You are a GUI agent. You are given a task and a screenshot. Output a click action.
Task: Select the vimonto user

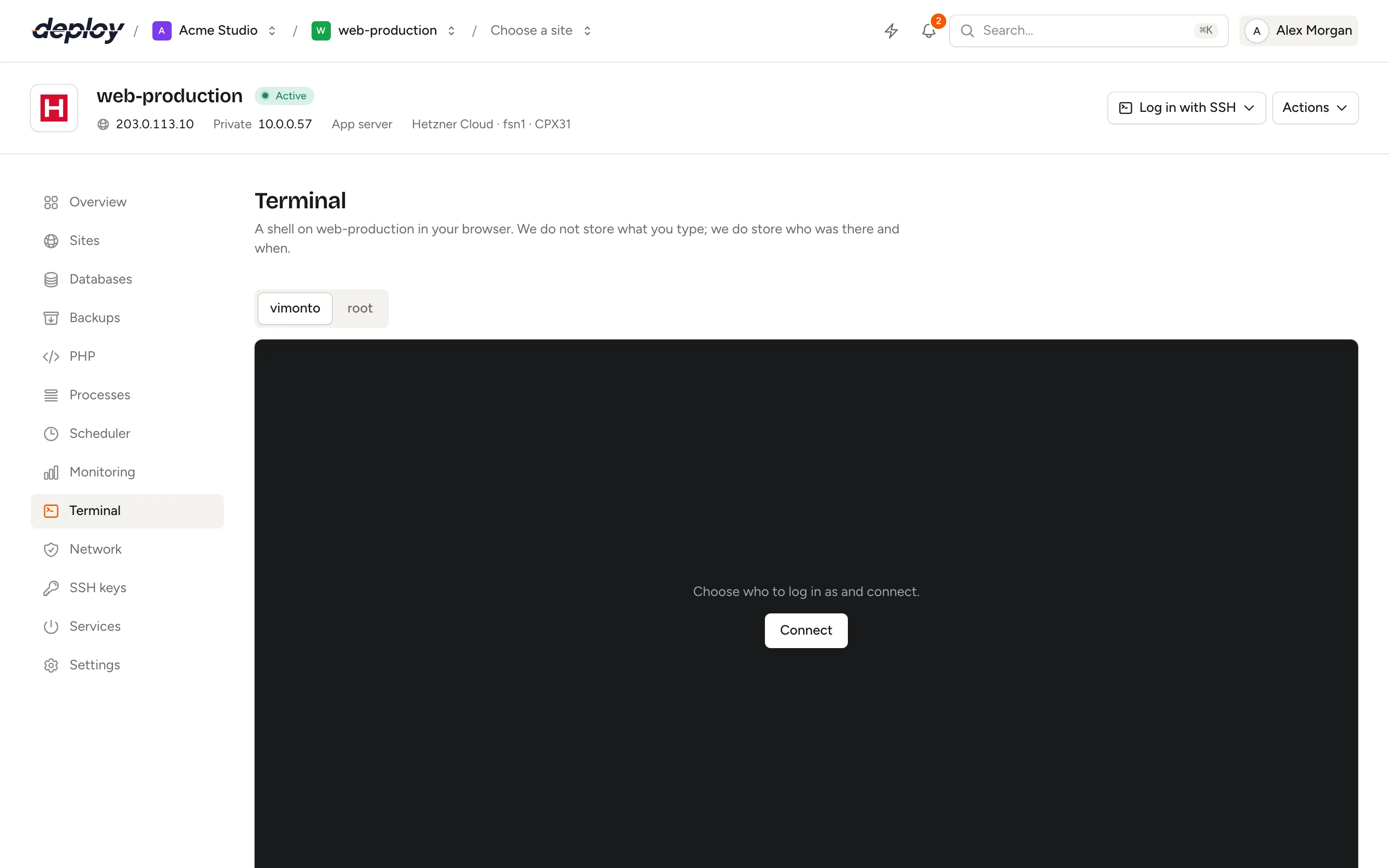[295, 308]
